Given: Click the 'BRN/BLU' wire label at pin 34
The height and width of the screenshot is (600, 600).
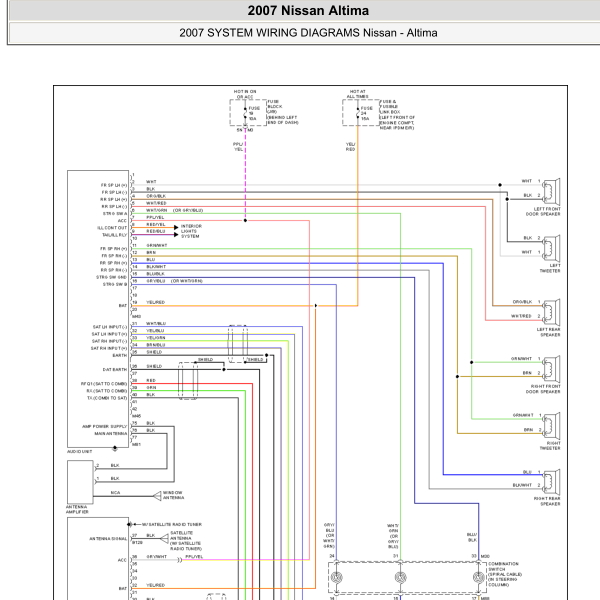Looking at the screenshot, I should click(x=155, y=345).
